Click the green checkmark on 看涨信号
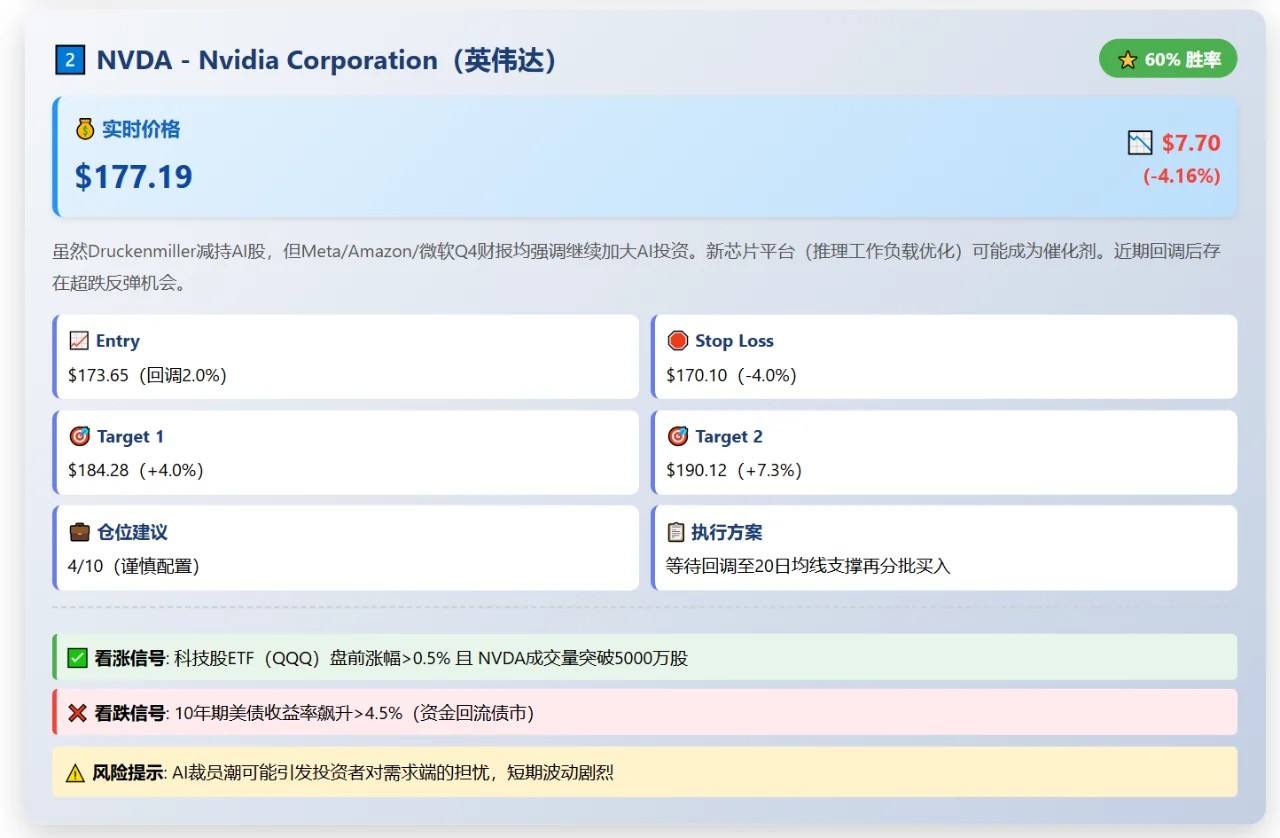Viewport: 1280px width, 838px height. coord(77,658)
